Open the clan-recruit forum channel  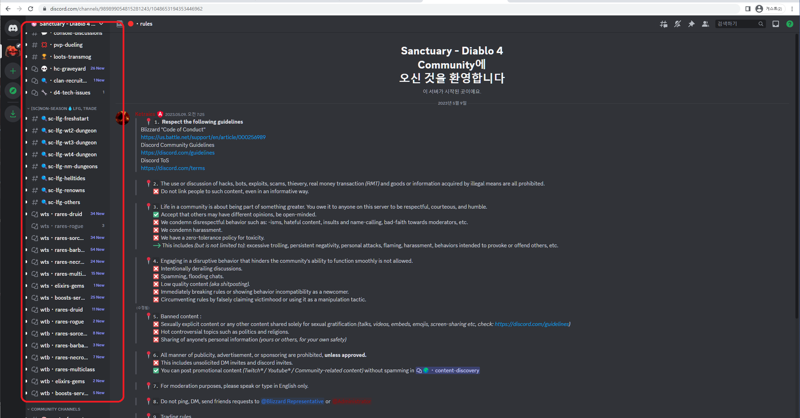tap(66, 81)
